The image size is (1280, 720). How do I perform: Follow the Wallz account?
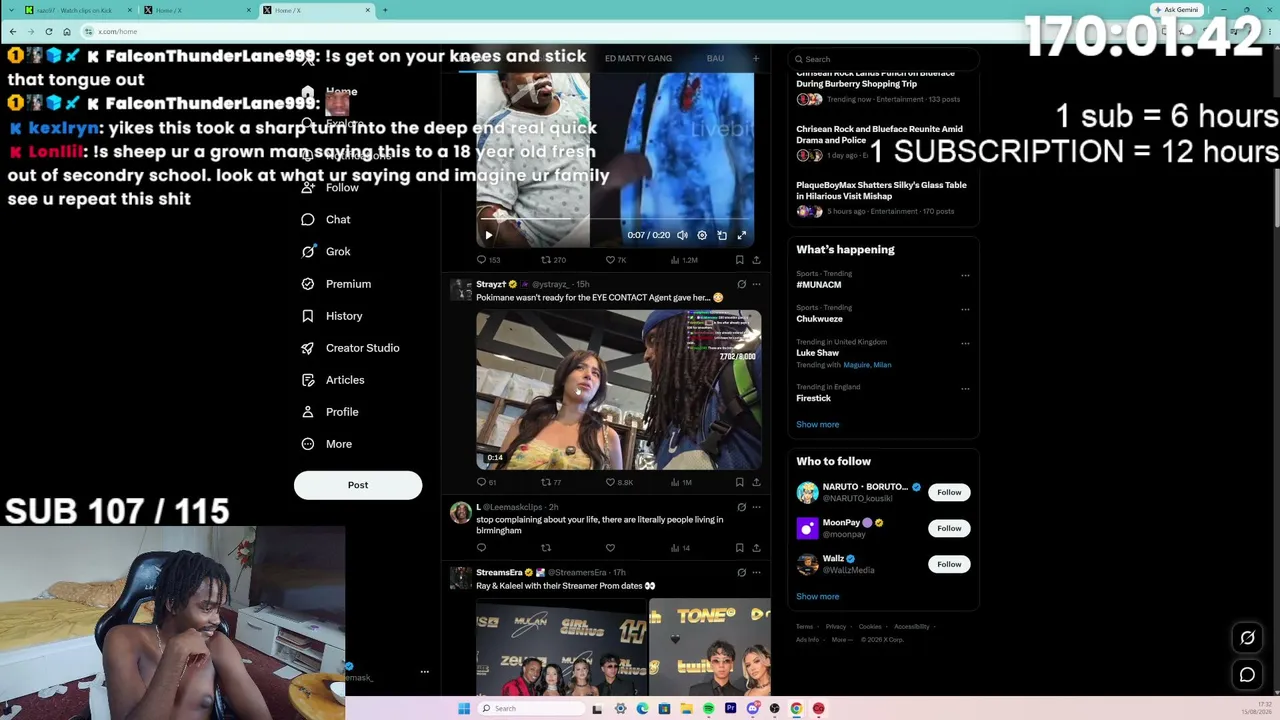point(949,564)
